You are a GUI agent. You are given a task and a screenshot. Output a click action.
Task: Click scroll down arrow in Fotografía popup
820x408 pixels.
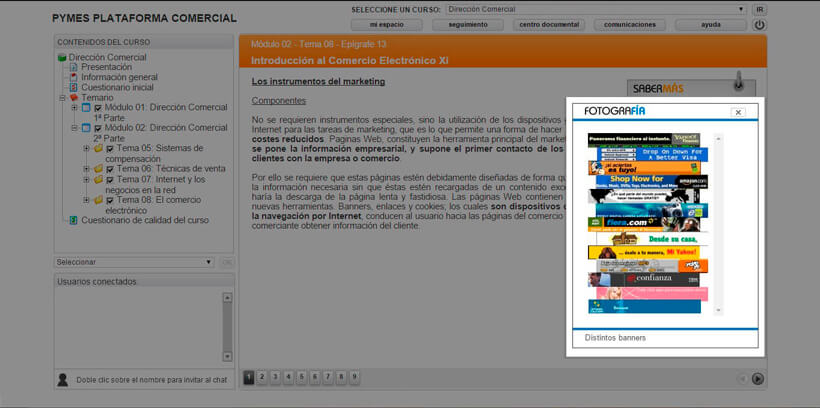click(x=718, y=310)
